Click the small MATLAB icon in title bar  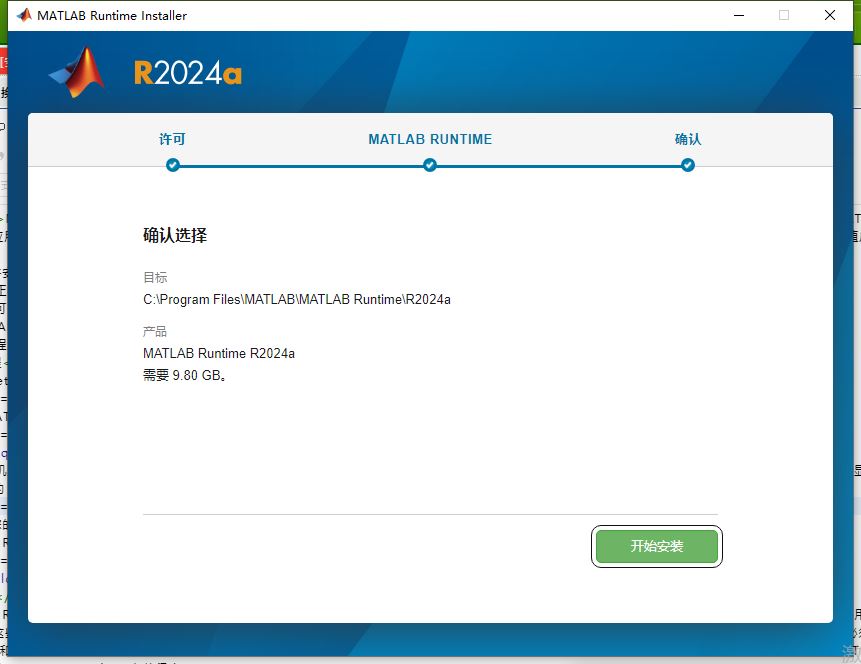(23, 15)
